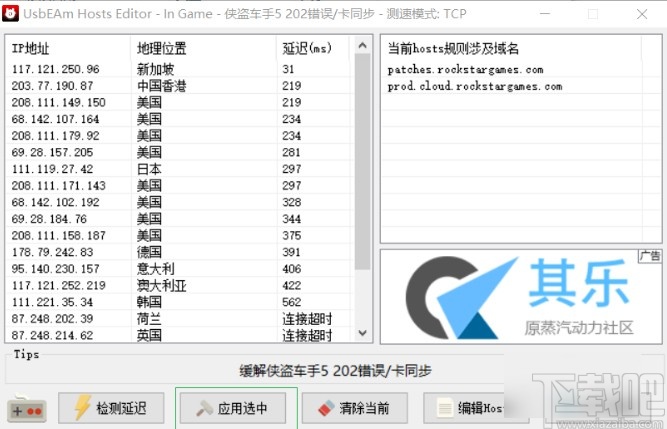Click the 检测延迟 latency test button
Screen dimensions: 667x429
111,408
